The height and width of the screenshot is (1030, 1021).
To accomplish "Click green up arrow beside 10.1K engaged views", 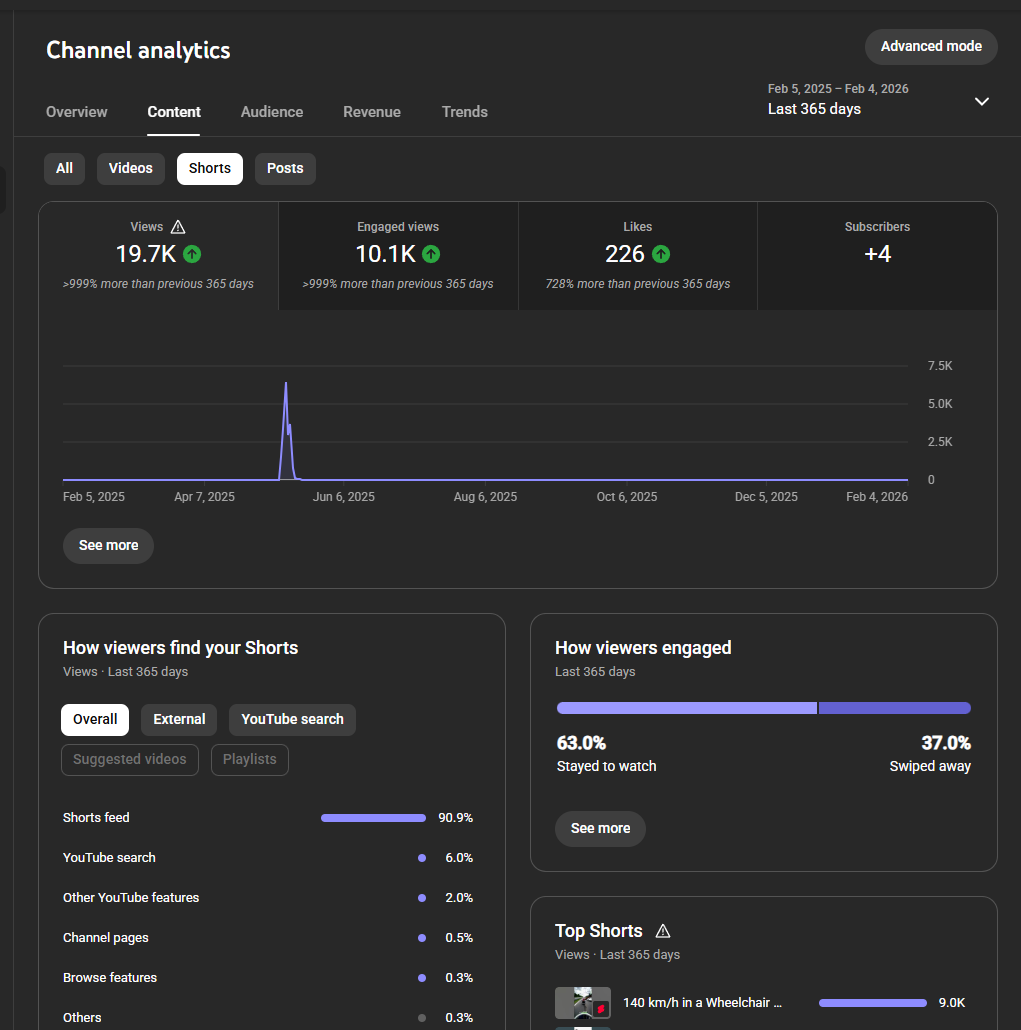I will pos(431,254).
